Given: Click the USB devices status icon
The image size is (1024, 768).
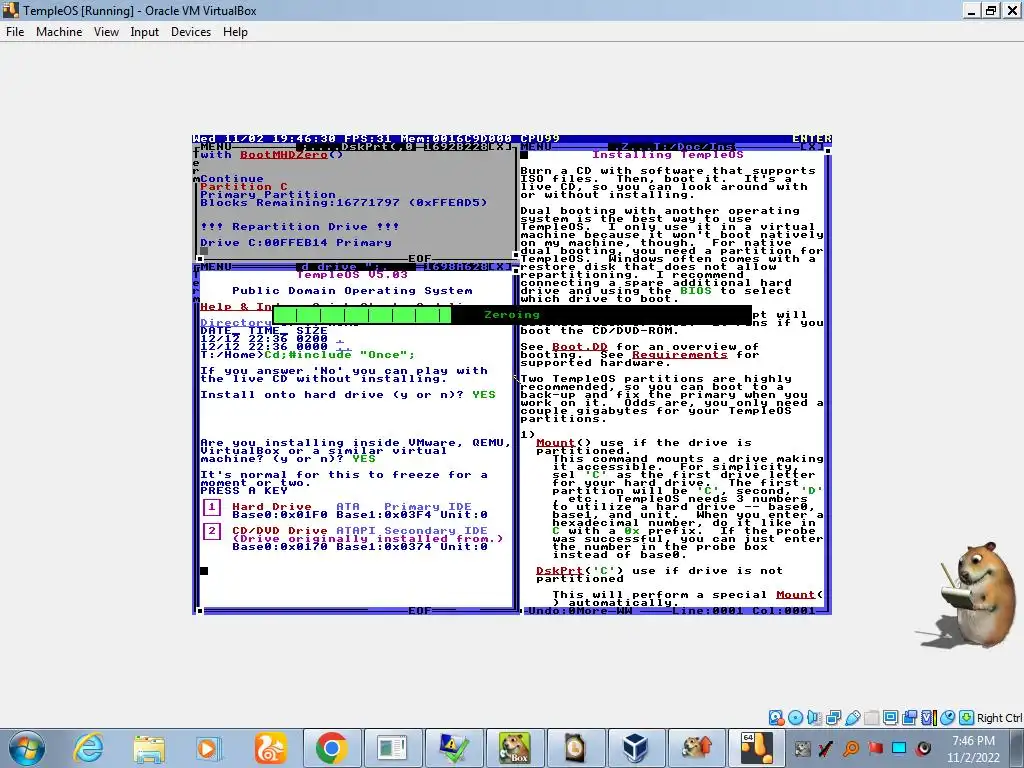Looking at the screenshot, I should [x=852, y=718].
